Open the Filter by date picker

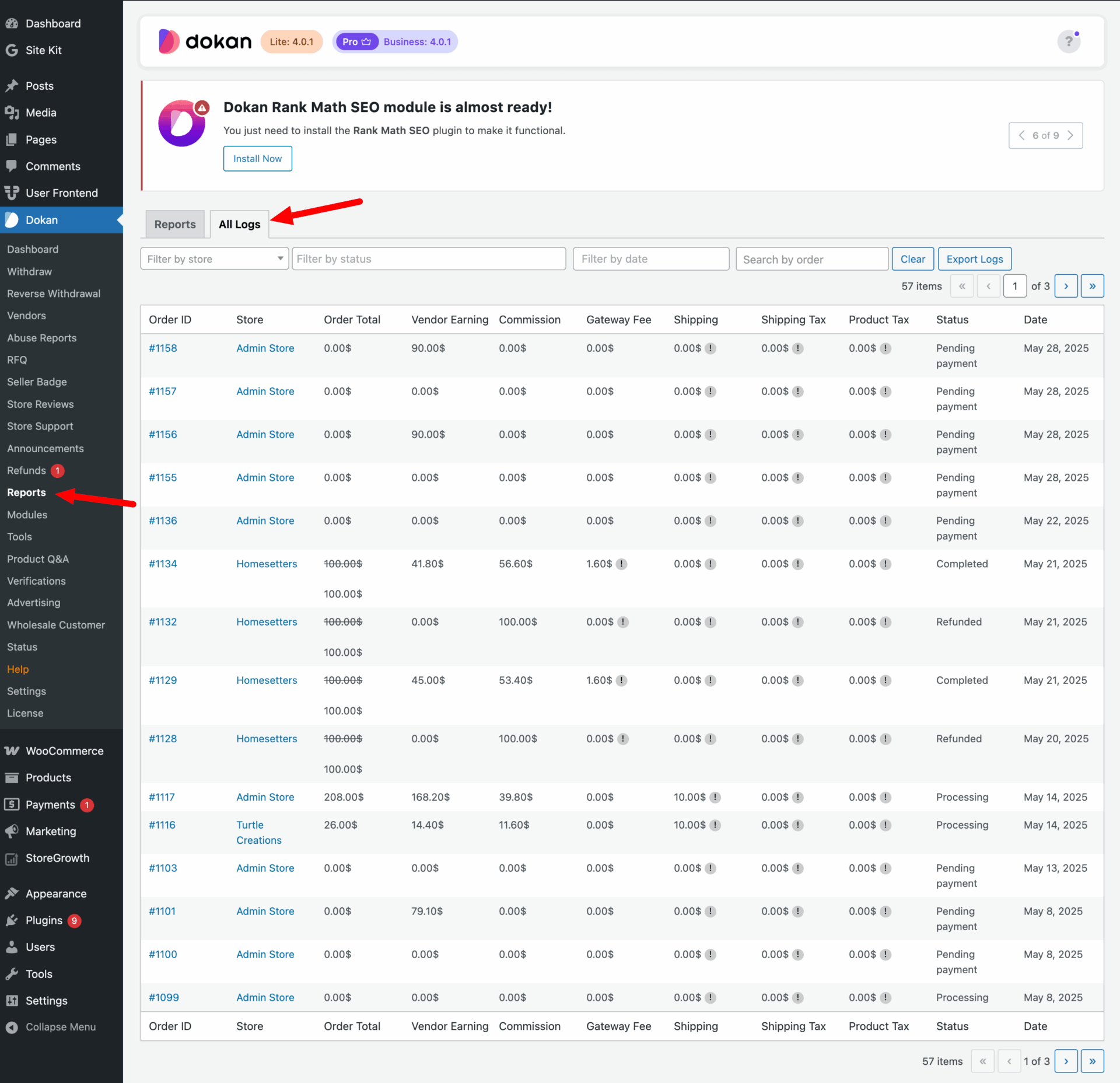coord(651,258)
